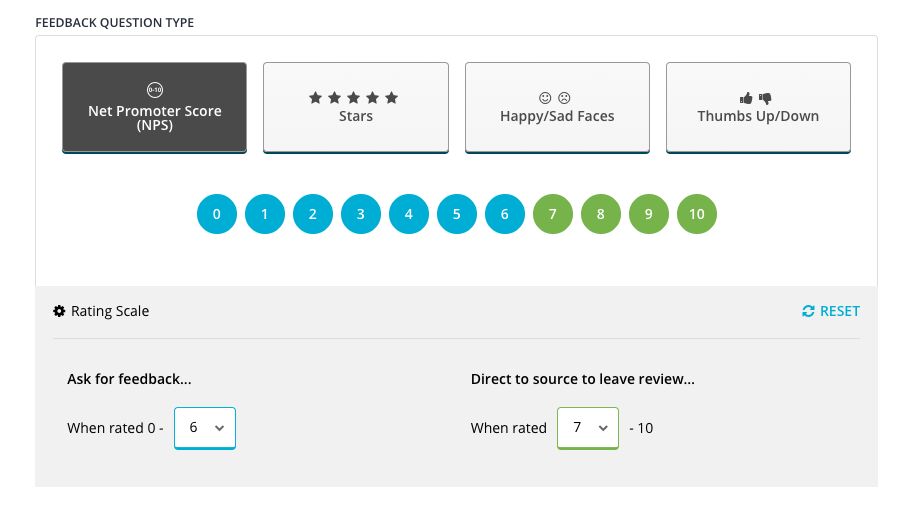Click the Rating Scale gear icon
Screen dimensions: 913x514
[x=59, y=311]
